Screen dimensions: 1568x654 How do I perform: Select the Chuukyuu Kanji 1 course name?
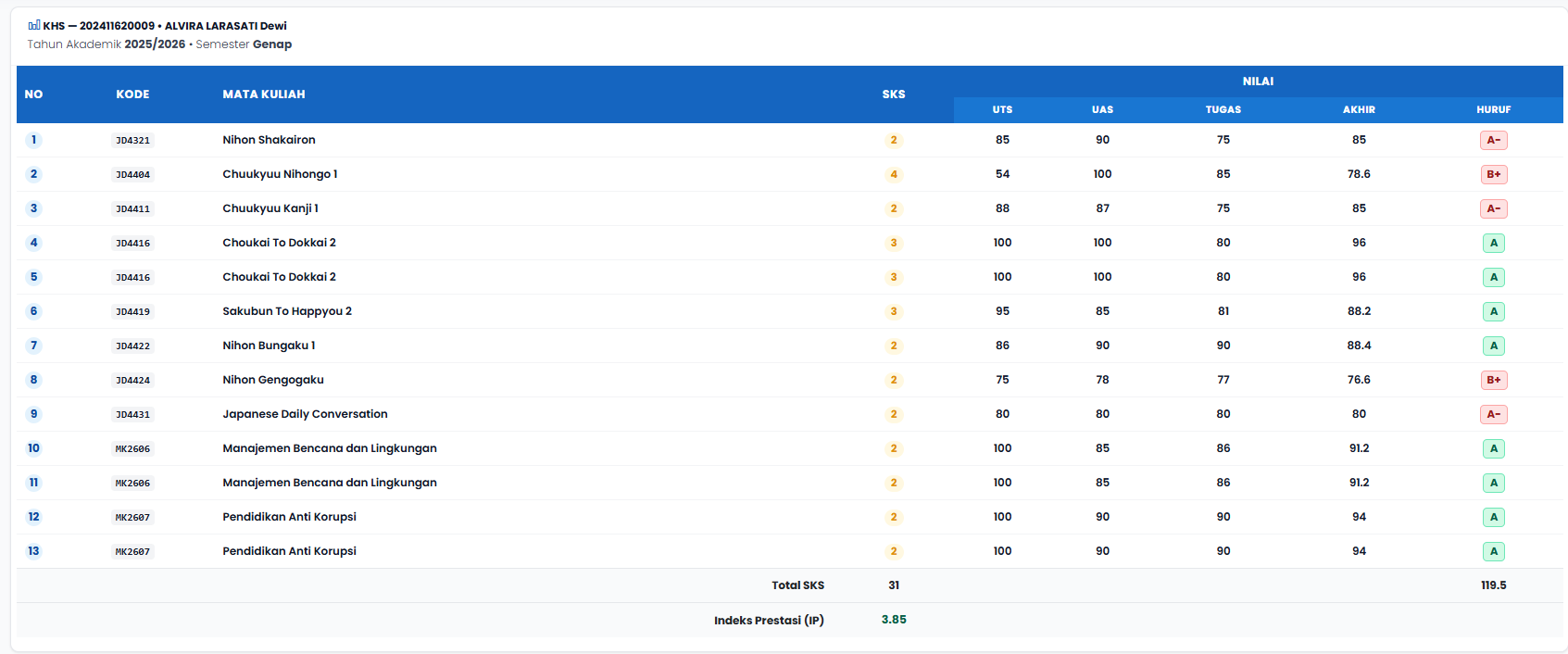coord(270,208)
